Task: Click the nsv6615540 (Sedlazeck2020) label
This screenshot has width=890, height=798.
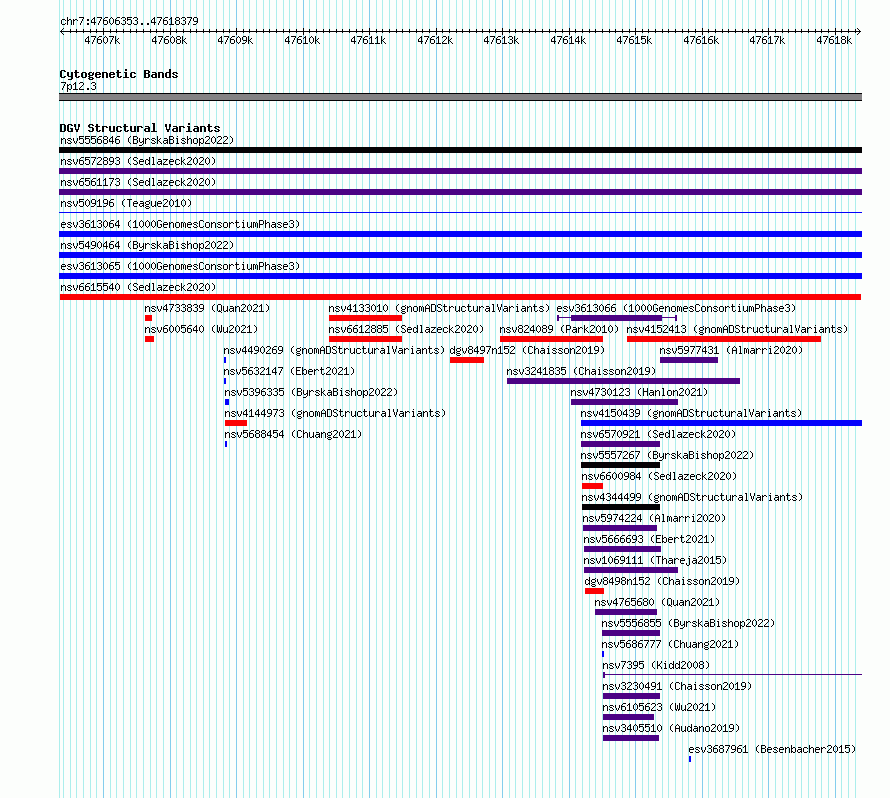Action: 138,287
